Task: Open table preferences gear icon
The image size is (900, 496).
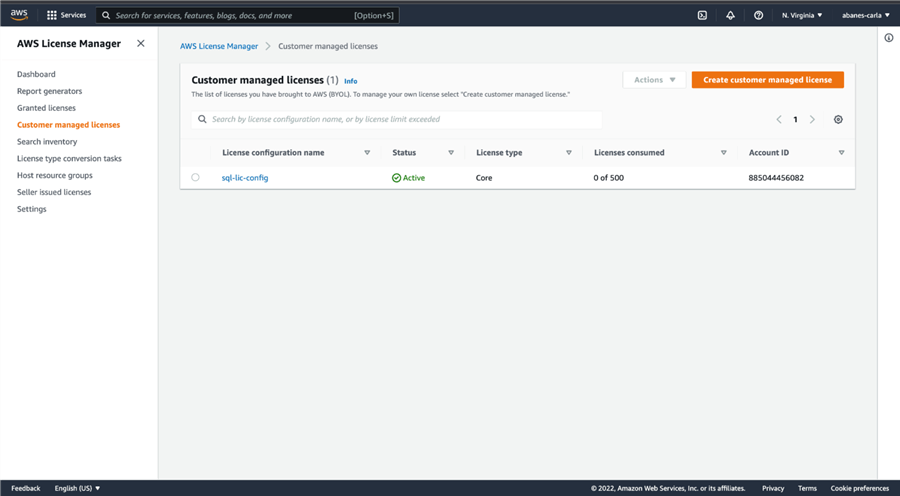Action: 838,119
